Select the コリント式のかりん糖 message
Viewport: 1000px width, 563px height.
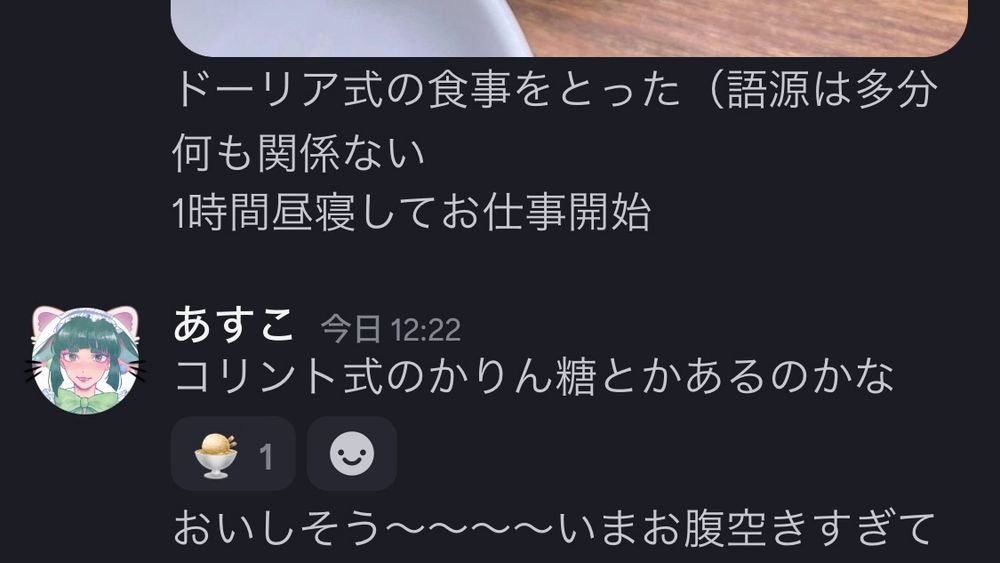(x=533, y=377)
